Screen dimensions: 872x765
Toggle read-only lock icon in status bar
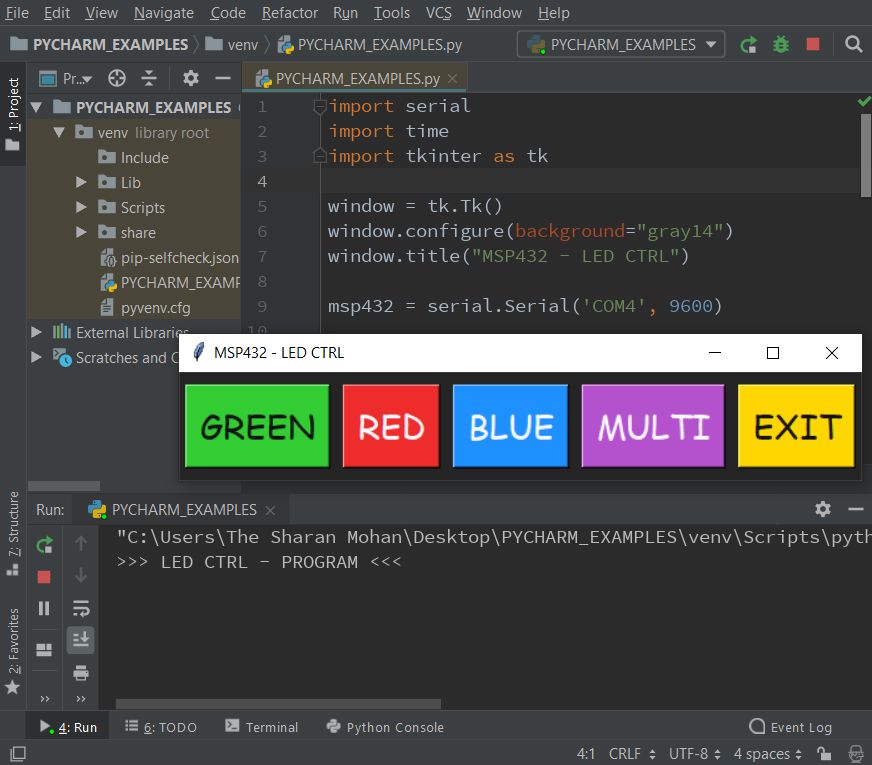(x=824, y=754)
